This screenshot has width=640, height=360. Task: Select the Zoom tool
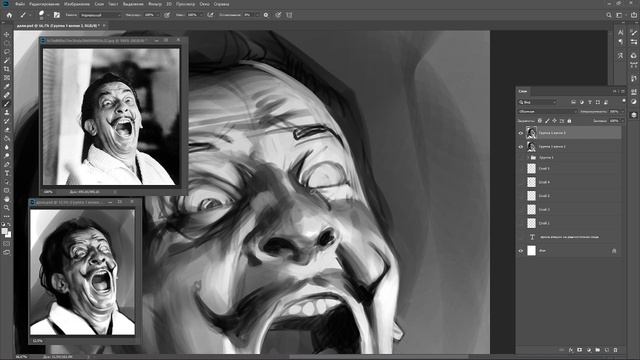click(x=7, y=207)
